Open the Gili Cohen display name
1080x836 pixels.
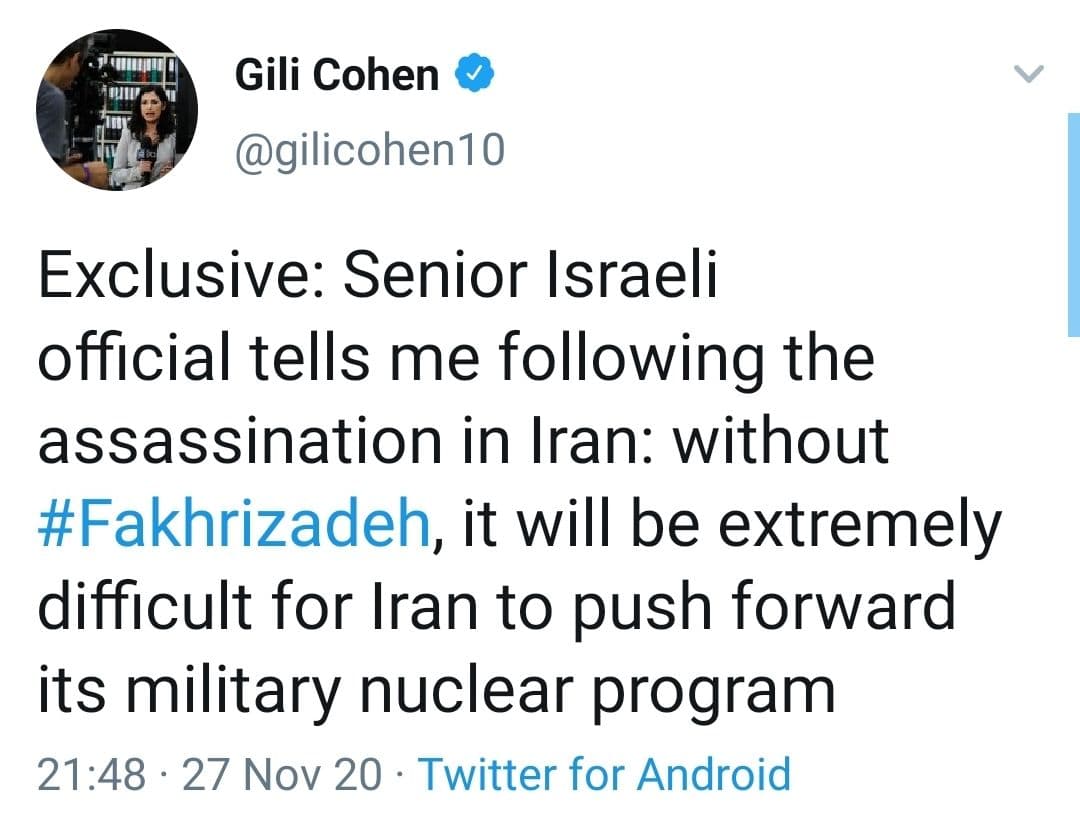click(x=337, y=75)
